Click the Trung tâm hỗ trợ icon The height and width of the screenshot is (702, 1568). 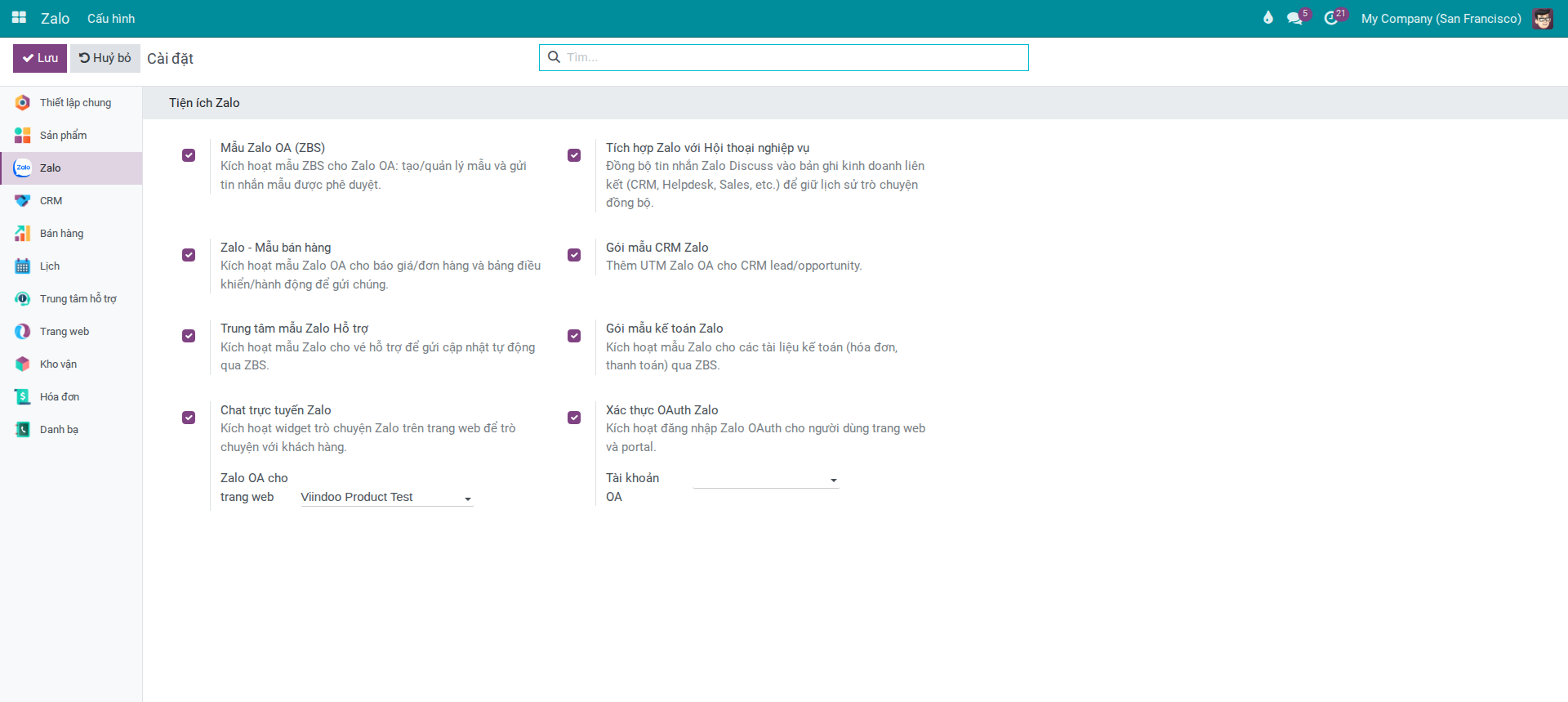click(23, 299)
